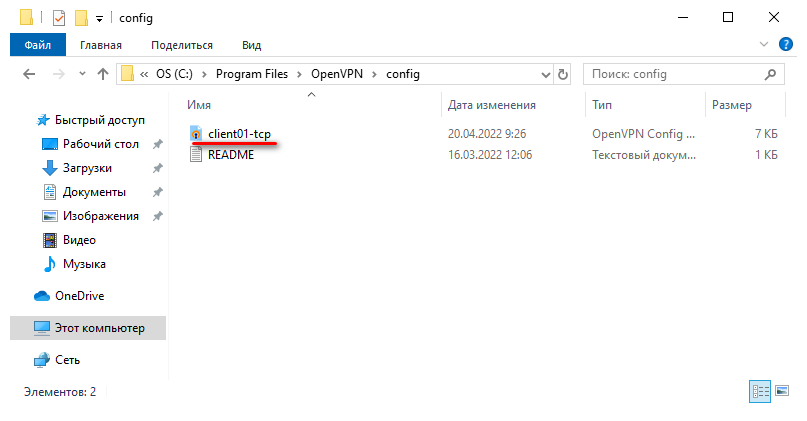The image size is (807, 421).
Task: Click the 1 КБ size cell
Action: pos(766,154)
